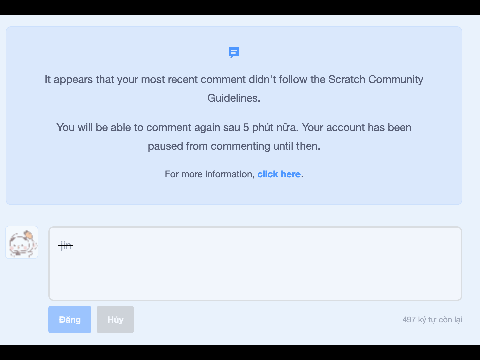Screen dimensions: 480x360
Task: Open the 'click here' information link
Action: [279, 174]
